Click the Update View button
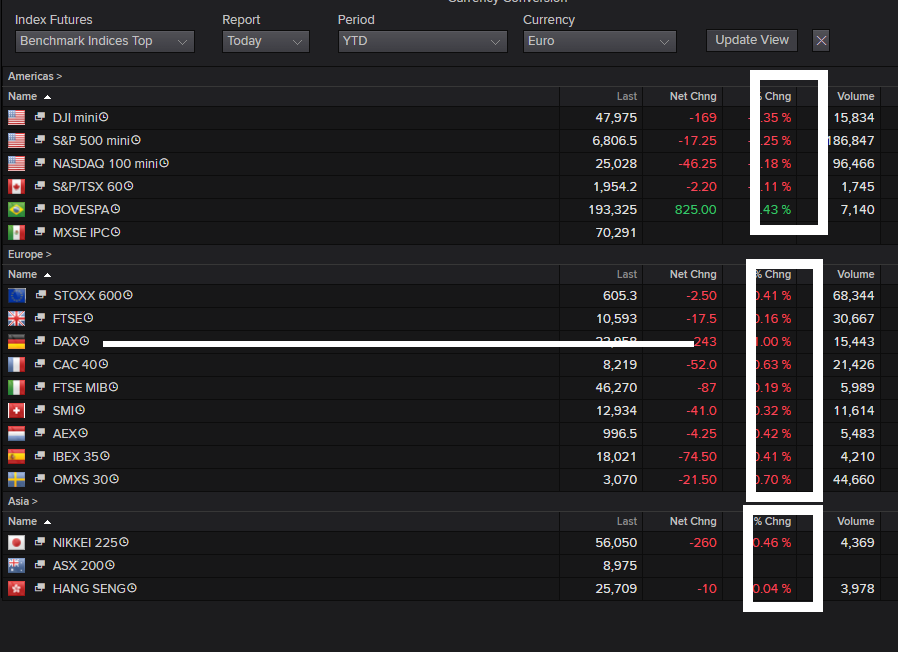The width and height of the screenshot is (898, 652). click(752, 40)
